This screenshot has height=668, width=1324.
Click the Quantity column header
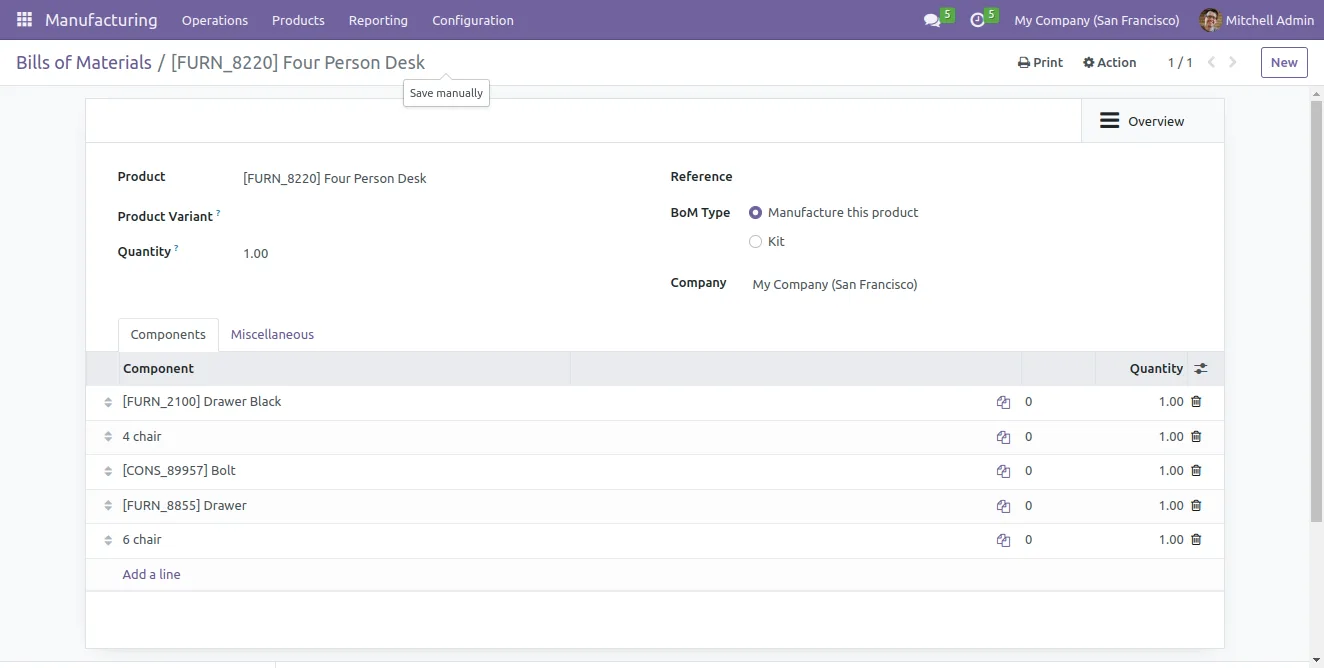click(x=1141, y=369)
